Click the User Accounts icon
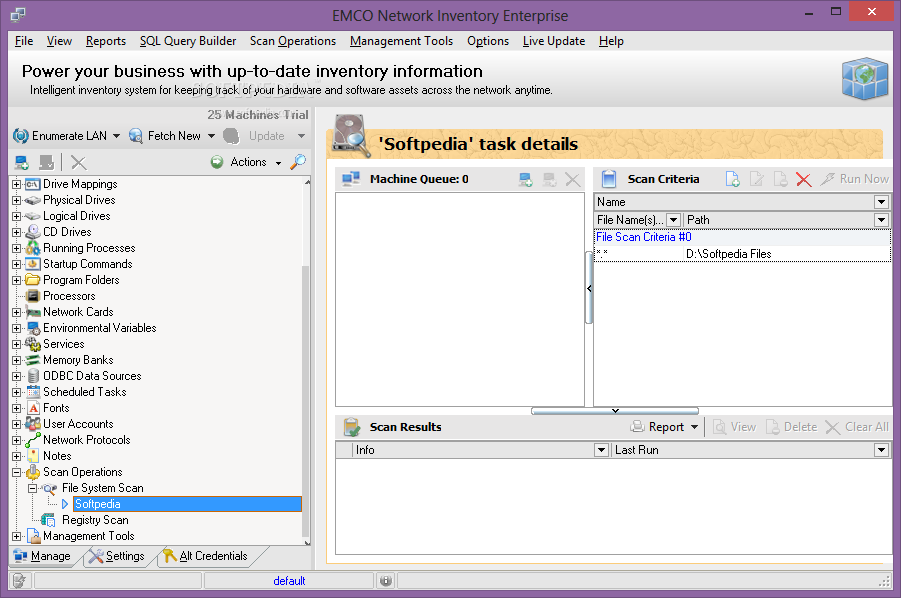The width and height of the screenshot is (901, 598). point(33,424)
